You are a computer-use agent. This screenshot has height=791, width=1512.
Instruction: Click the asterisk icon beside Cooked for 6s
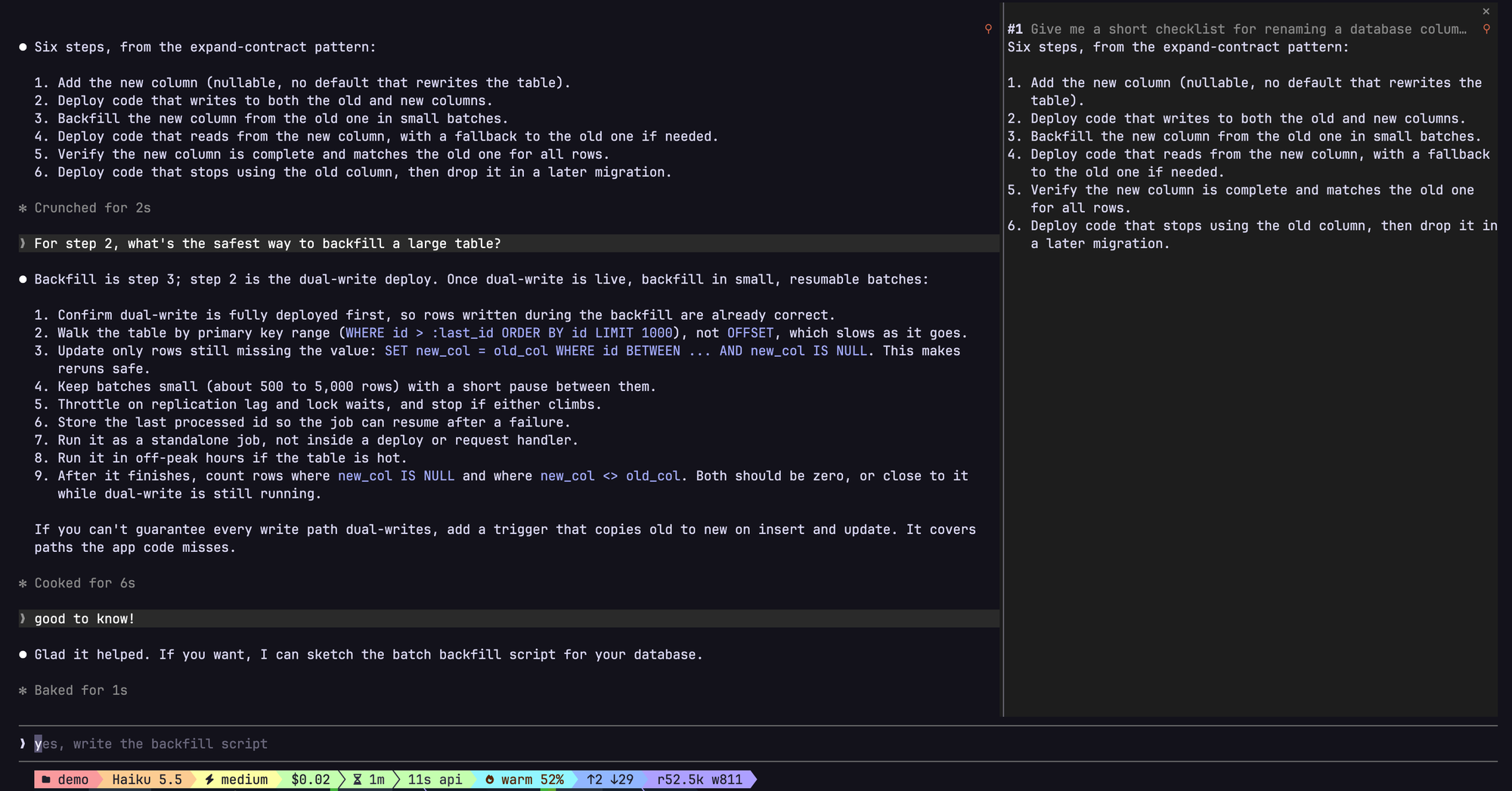coord(23,583)
